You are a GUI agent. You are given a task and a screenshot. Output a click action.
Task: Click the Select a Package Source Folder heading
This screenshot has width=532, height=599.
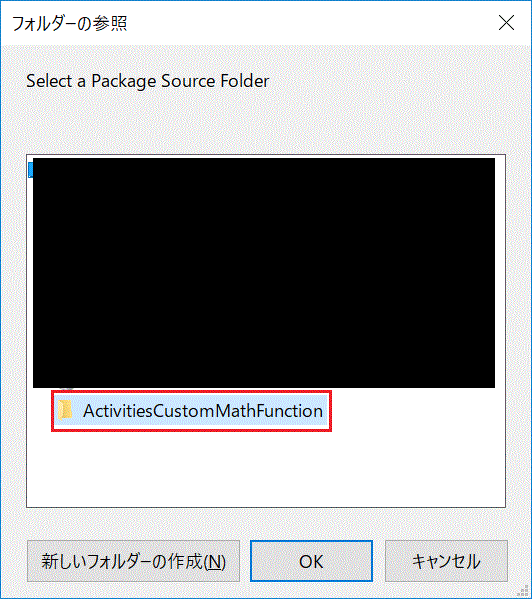pos(147,81)
